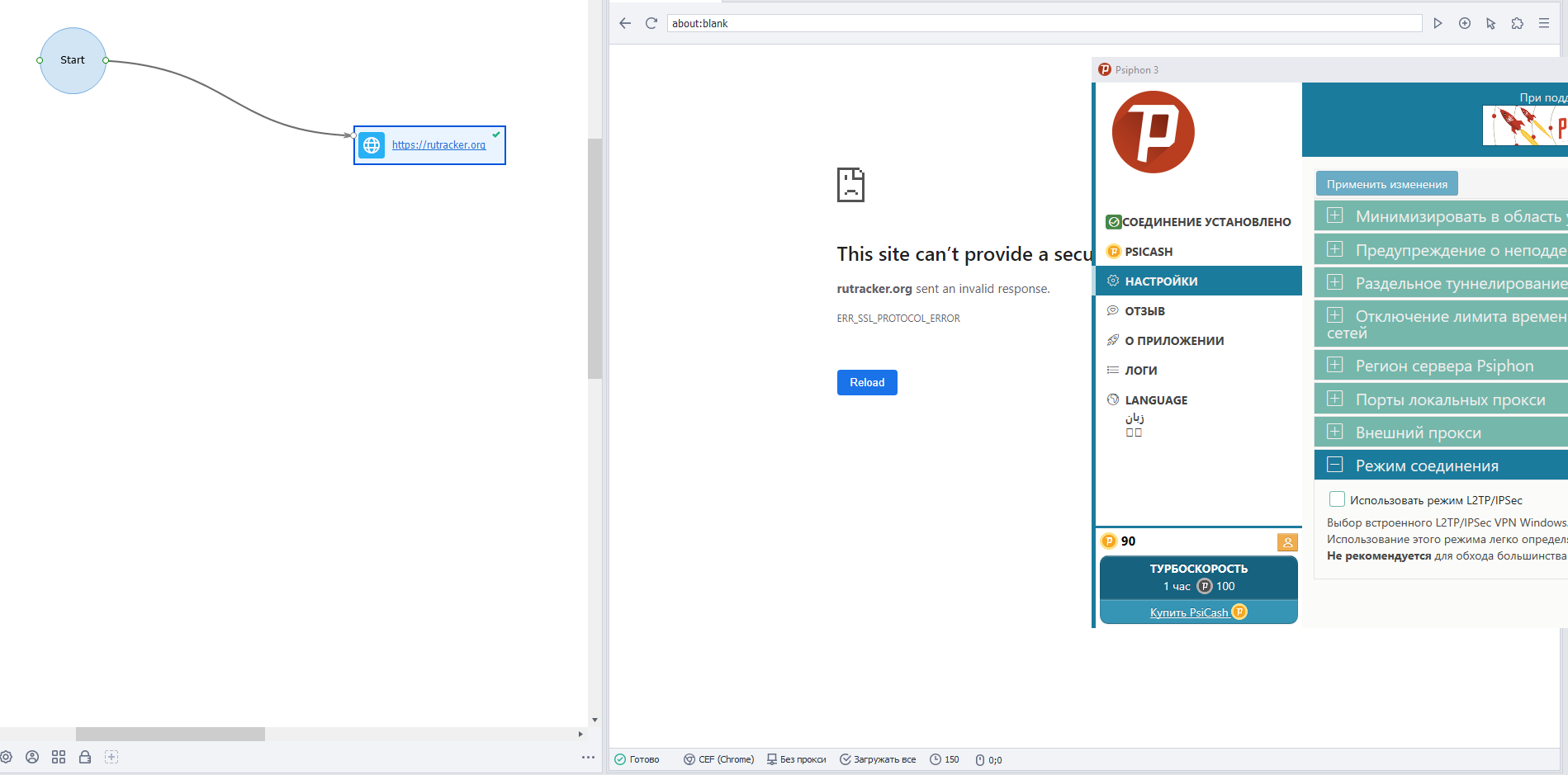Expand 'Порты локальных прокси' section
This screenshot has width=1568, height=775.
pos(1441,399)
